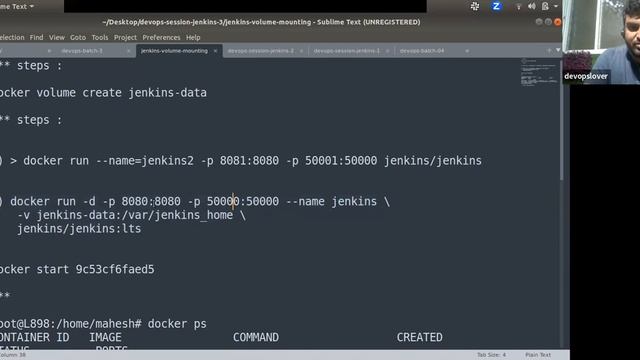Image resolution: width=640 pixels, height=360 pixels.
Task: Switch to the devops-session-jenkins-2 tab
Action: tap(260, 51)
